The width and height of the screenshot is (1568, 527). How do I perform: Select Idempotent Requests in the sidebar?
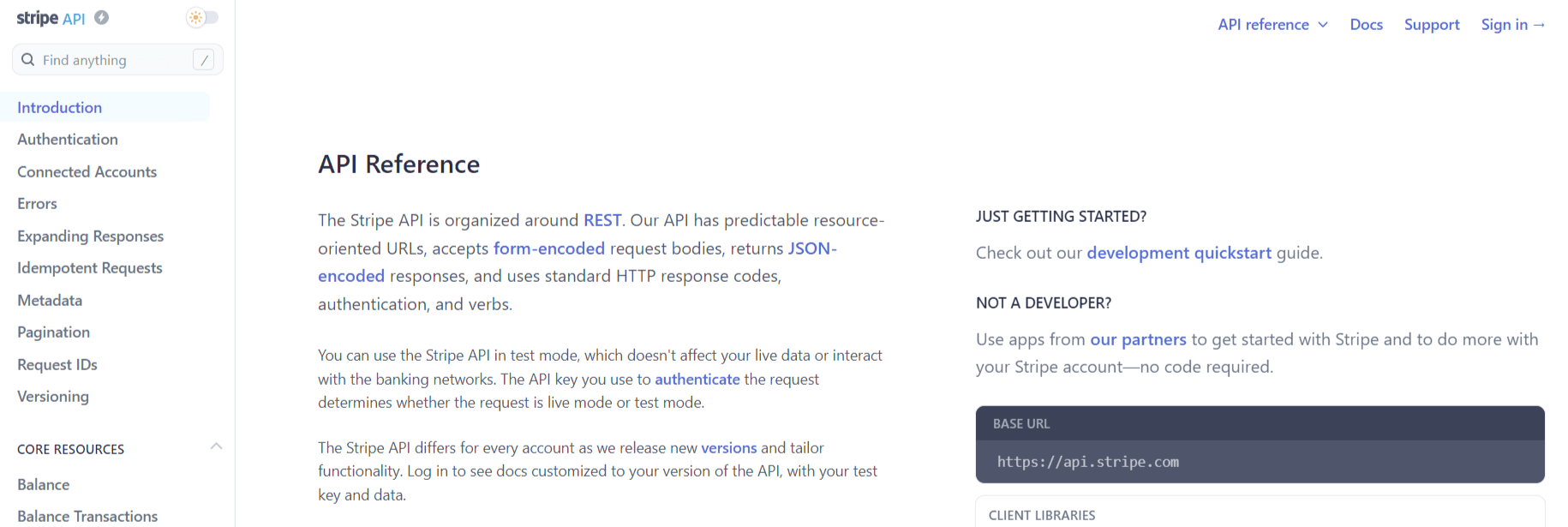pyautogui.click(x=89, y=267)
